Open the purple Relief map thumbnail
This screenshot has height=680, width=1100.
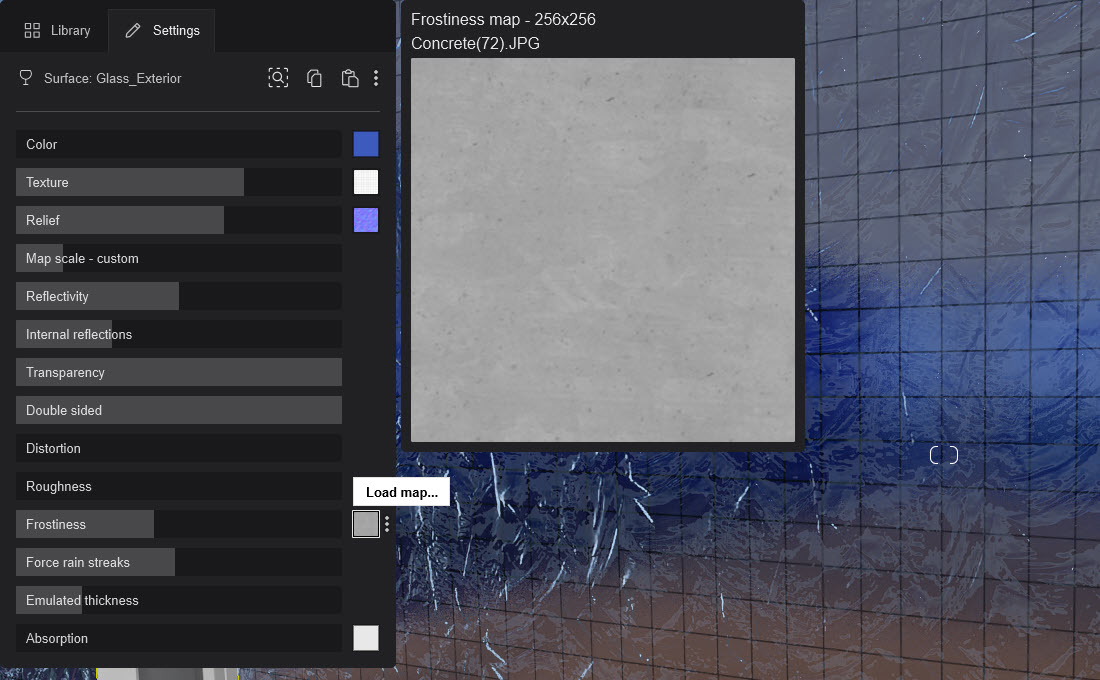tap(365, 220)
